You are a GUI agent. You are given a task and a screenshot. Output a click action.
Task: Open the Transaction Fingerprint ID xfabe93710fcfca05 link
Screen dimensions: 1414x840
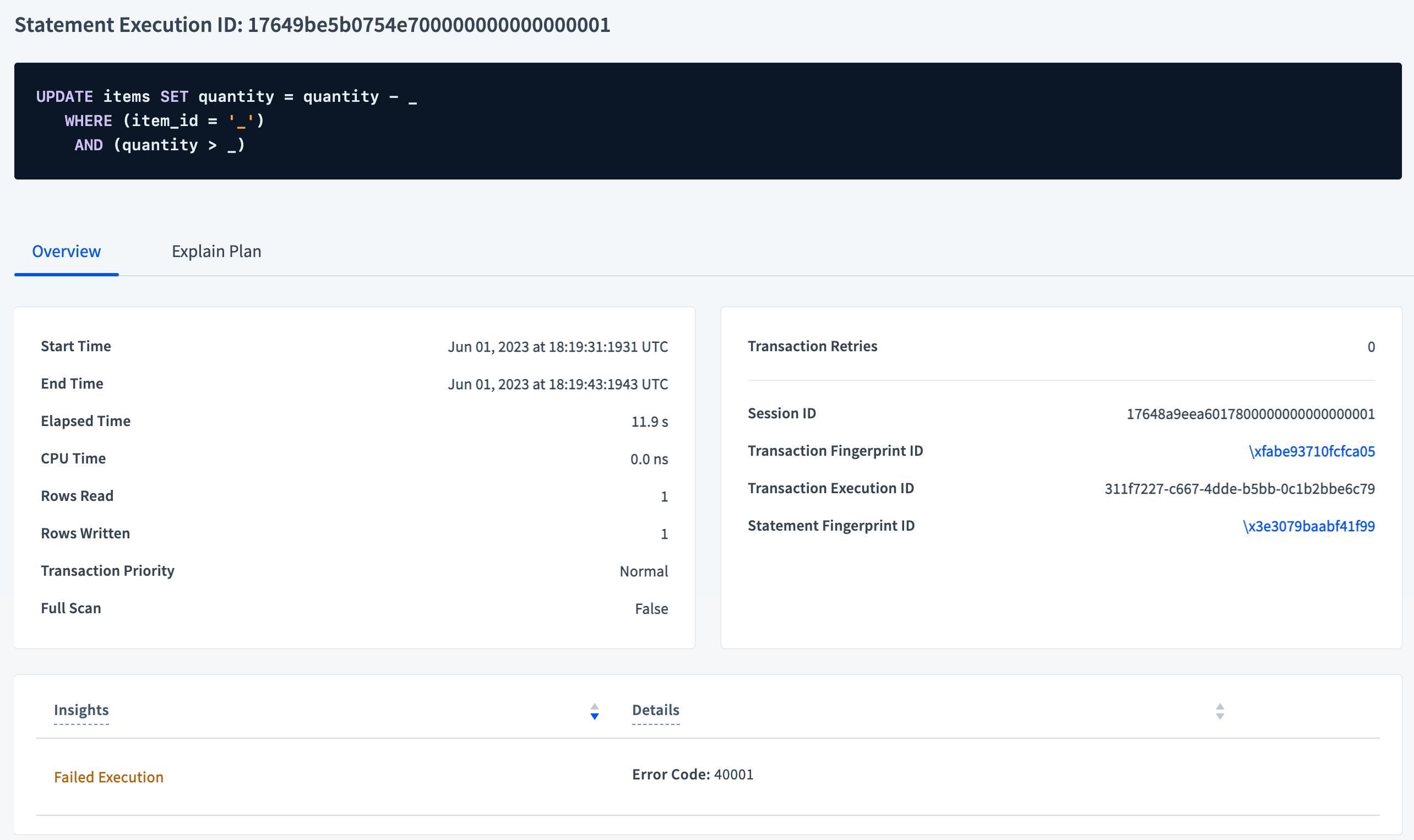[x=1311, y=451]
